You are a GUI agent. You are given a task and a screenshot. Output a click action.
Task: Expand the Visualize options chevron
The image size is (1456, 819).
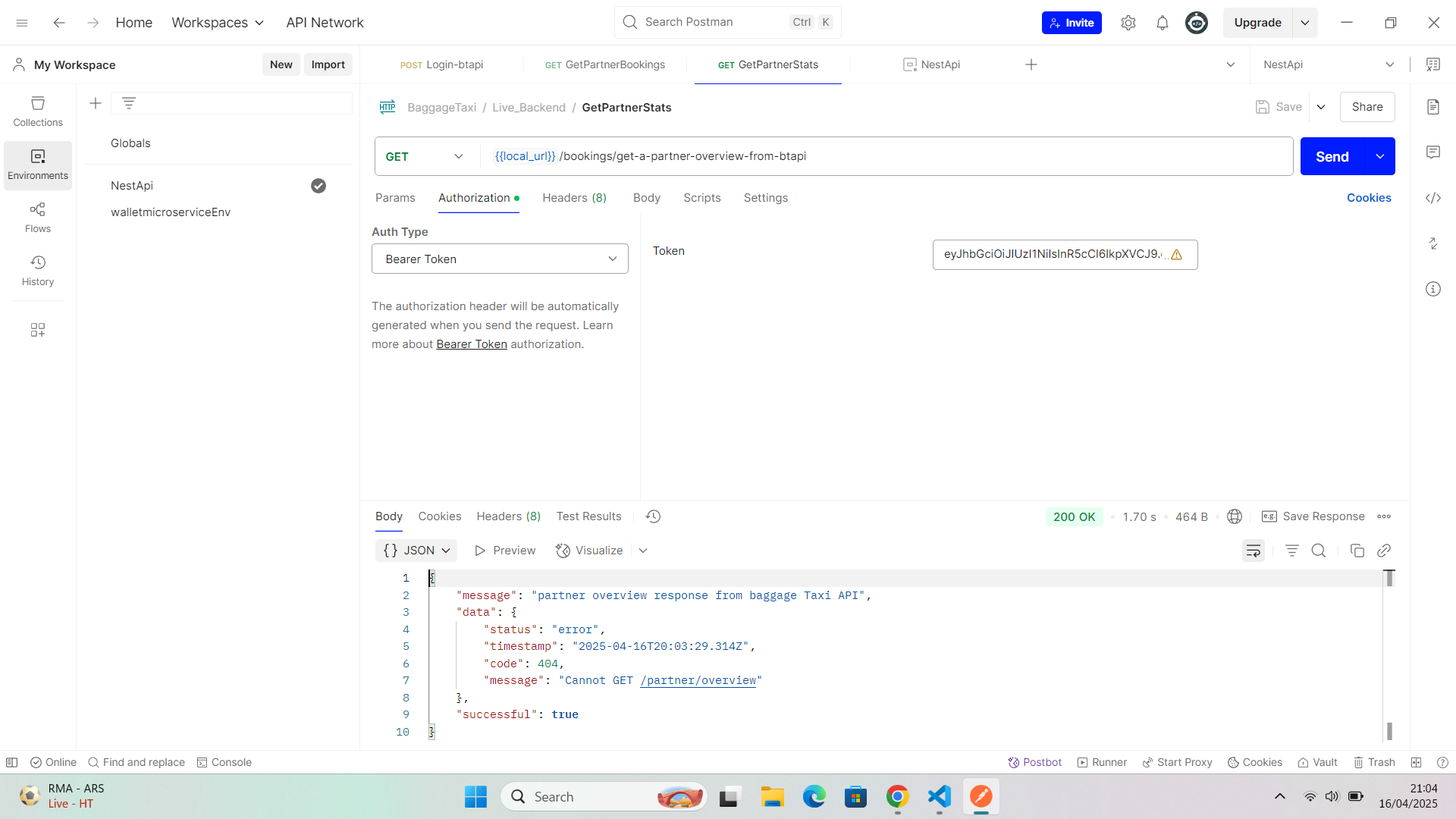643,551
